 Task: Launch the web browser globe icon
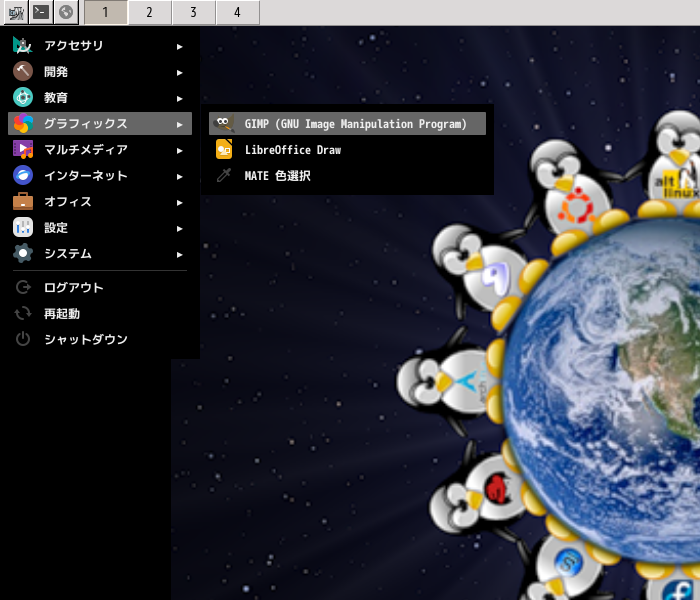[66, 13]
